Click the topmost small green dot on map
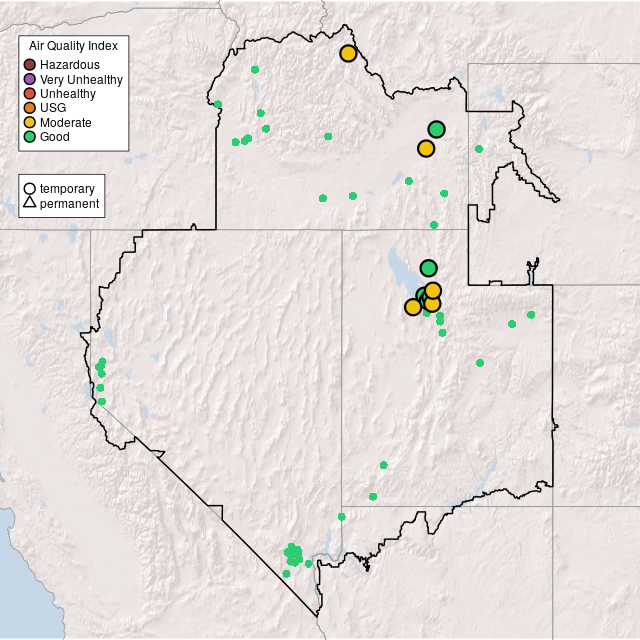This screenshot has height=640, width=640. 255,69
